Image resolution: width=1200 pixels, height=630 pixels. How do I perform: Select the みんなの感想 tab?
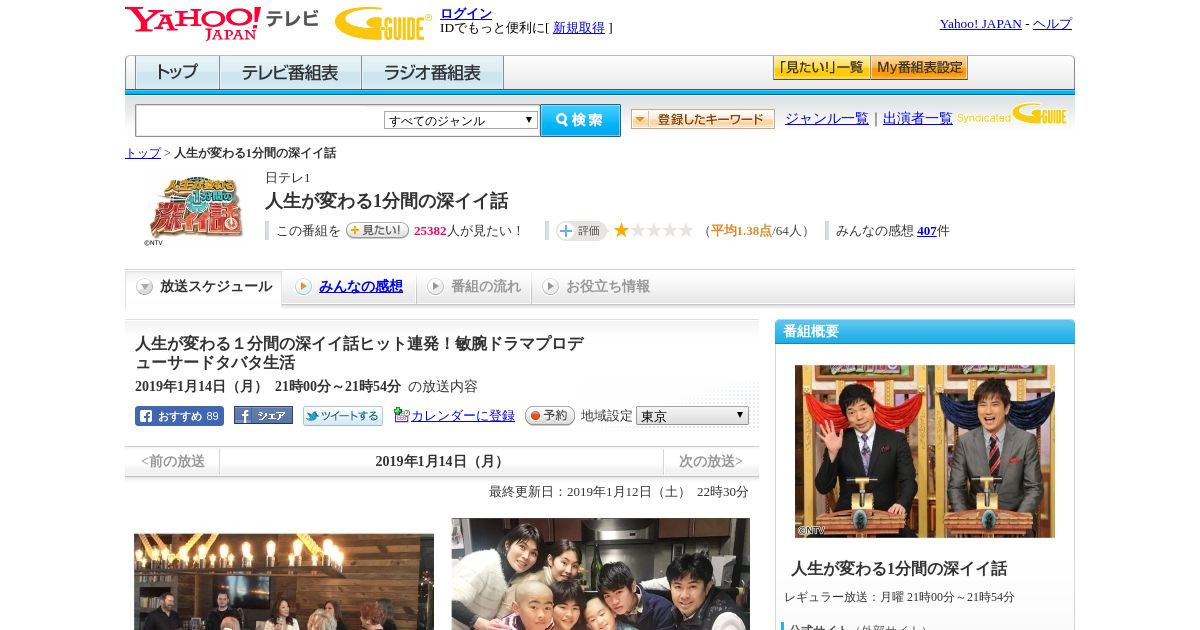349,287
